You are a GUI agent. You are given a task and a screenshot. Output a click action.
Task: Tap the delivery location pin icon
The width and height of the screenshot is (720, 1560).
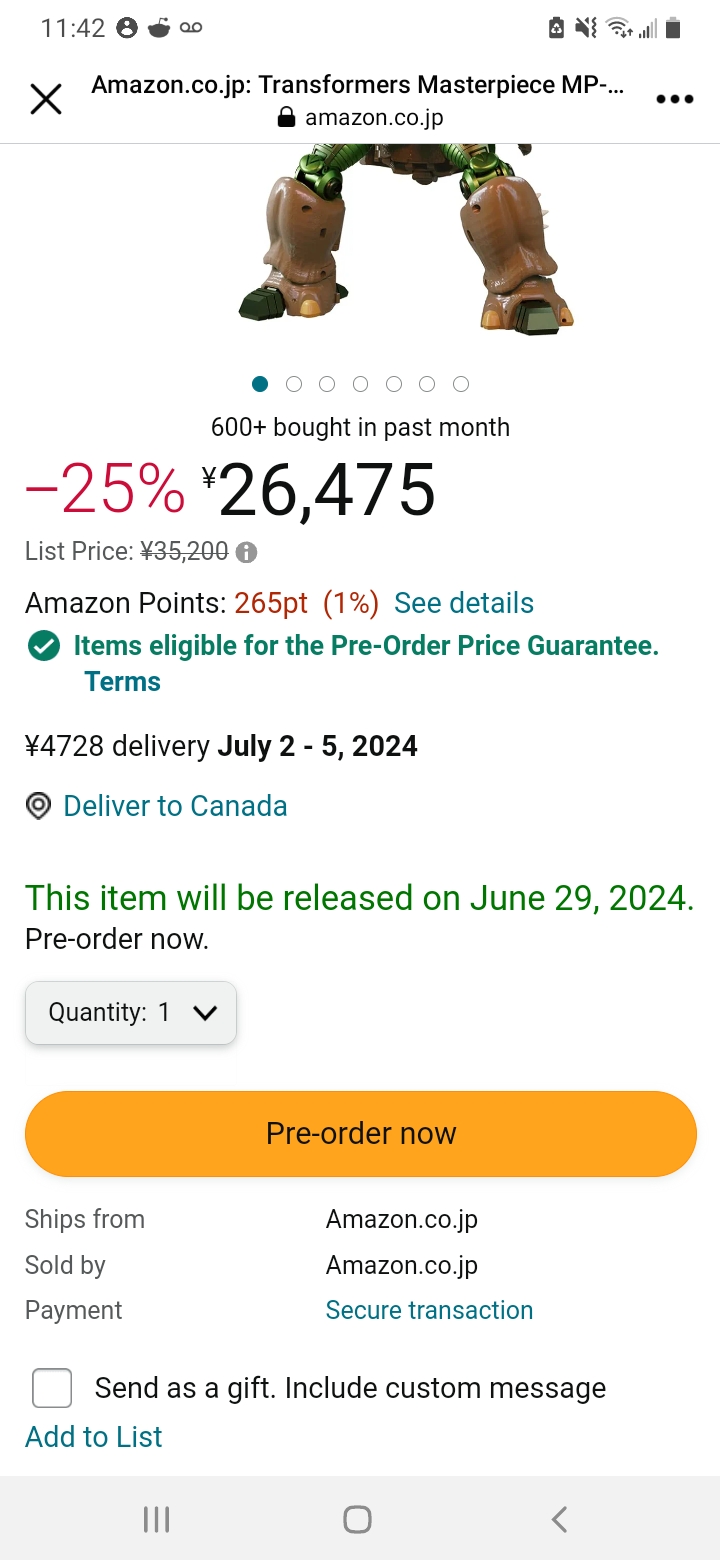click(38, 806)
